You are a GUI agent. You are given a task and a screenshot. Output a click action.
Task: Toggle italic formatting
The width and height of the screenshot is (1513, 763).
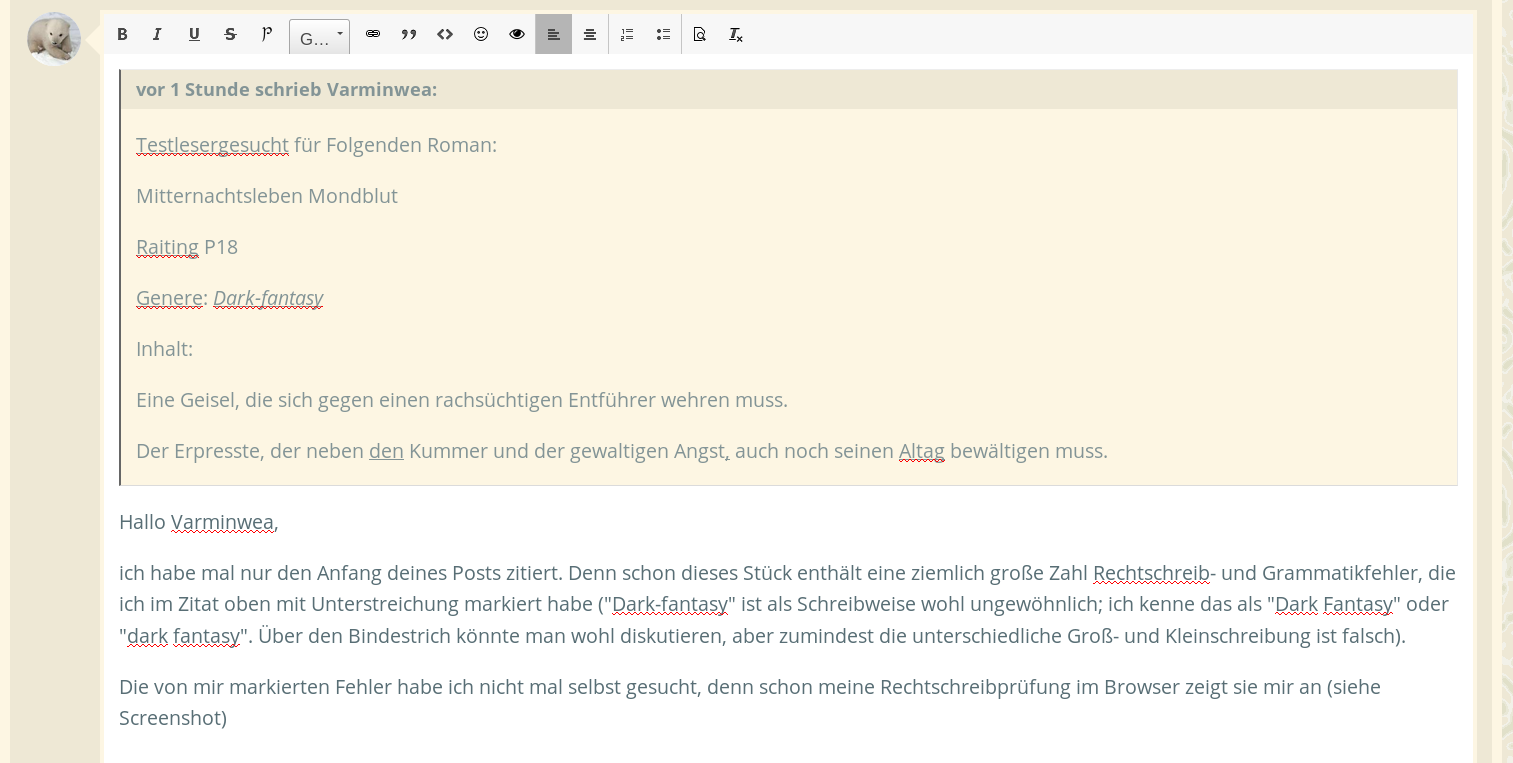coord(157,35)
